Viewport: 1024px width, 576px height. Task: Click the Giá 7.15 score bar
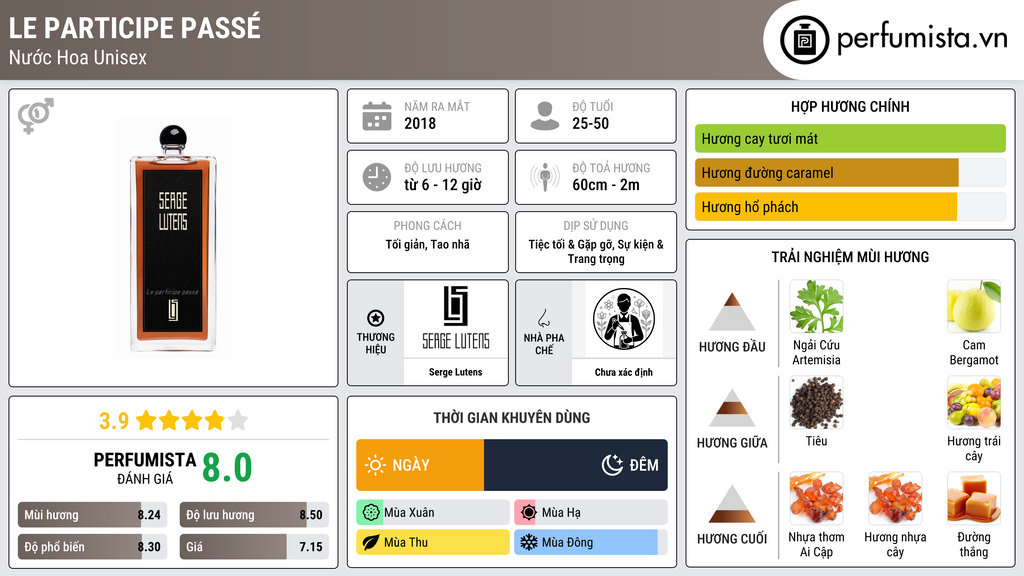tap(254, 547)
